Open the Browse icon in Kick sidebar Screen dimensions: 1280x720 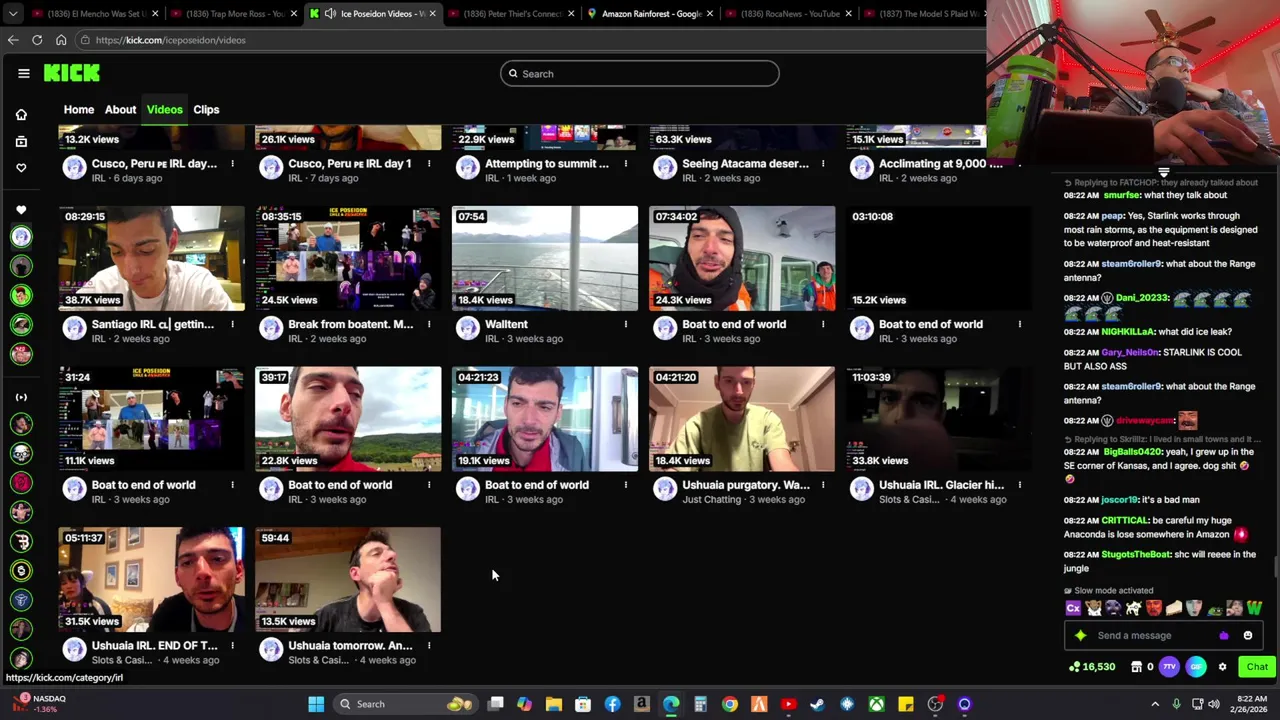(21, 141)
